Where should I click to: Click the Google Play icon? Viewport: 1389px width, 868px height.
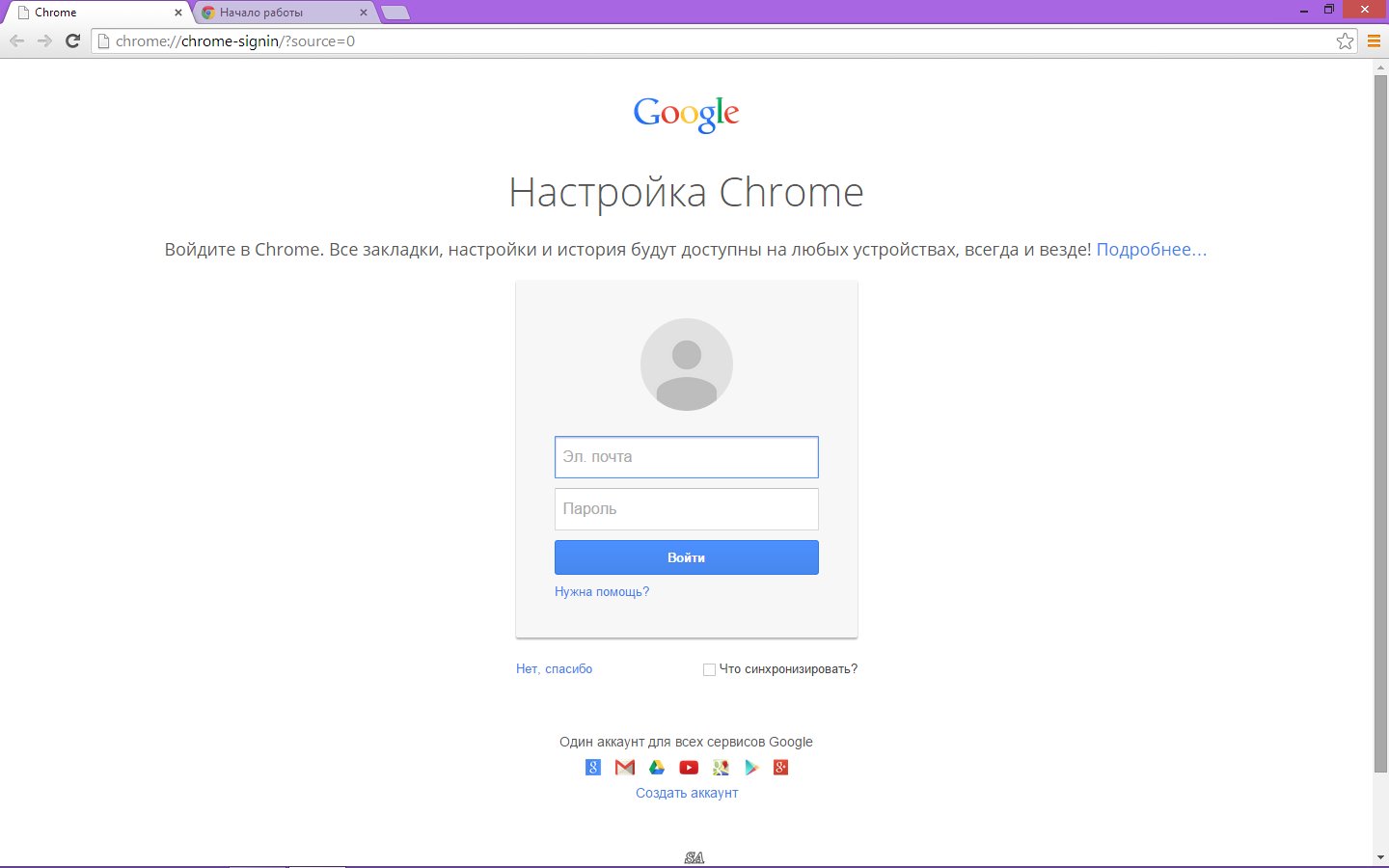coord(751,767)
